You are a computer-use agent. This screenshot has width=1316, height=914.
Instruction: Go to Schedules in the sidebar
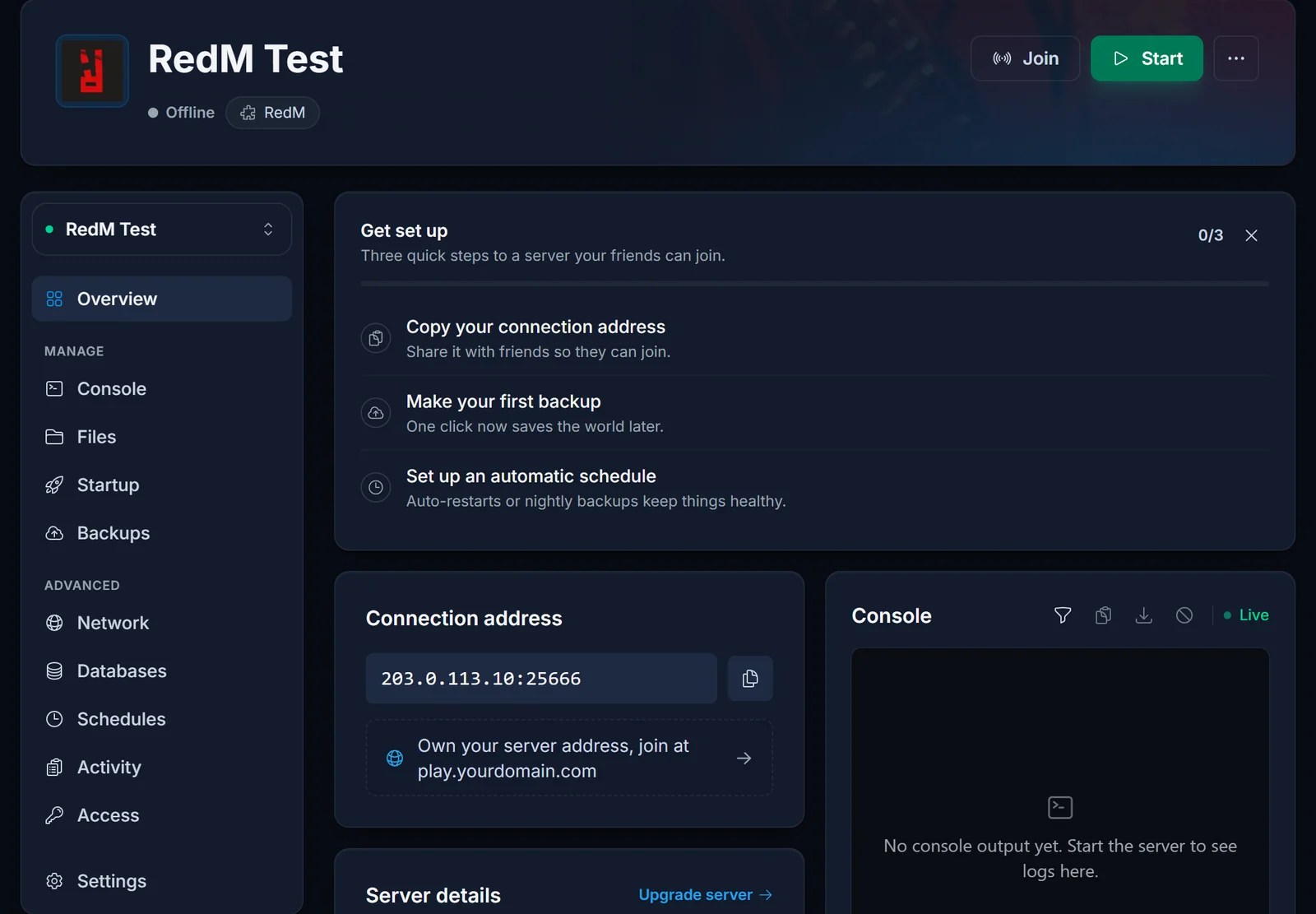(x=162, y=719)
